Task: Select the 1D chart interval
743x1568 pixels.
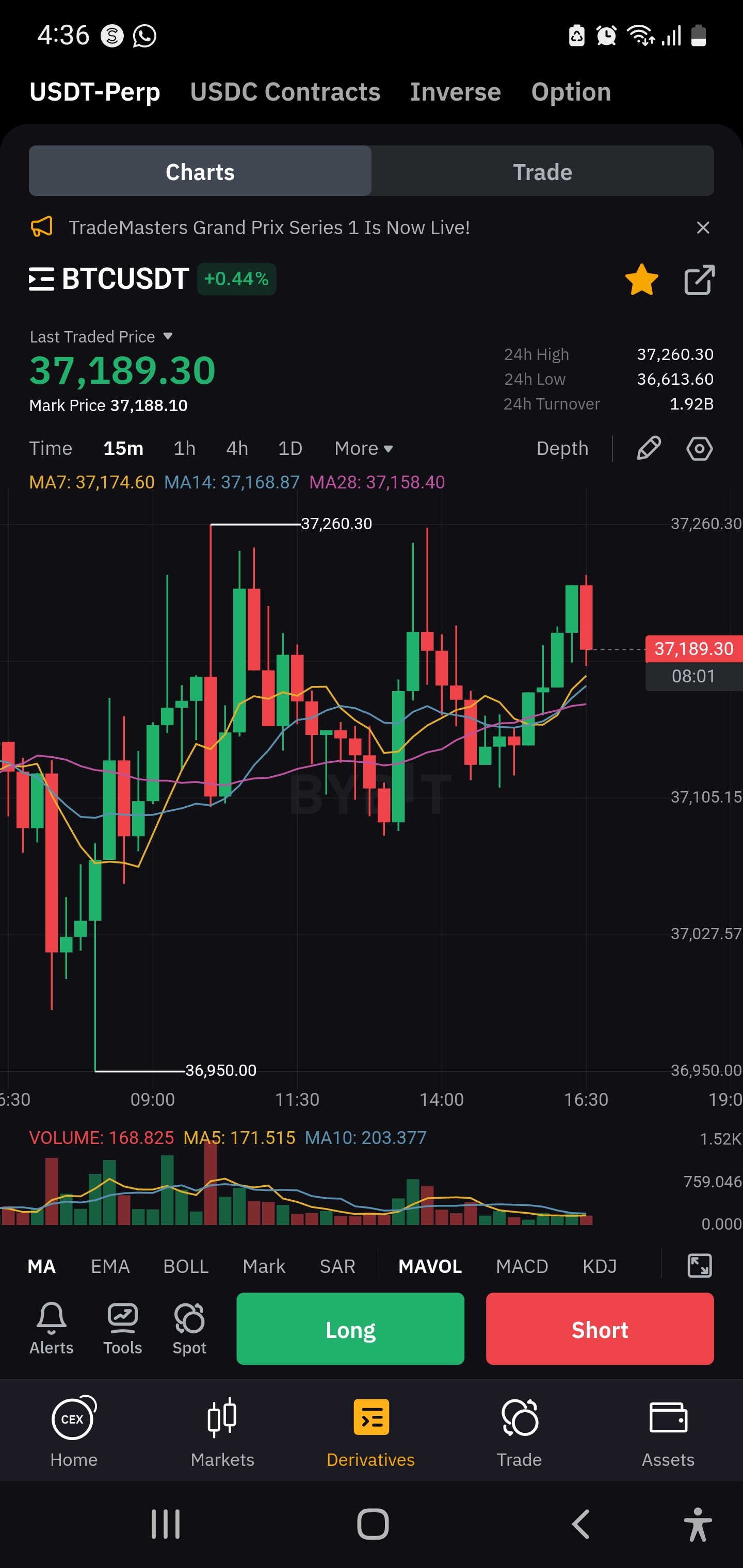Action: pyautogui.click(x=290, y=449)
